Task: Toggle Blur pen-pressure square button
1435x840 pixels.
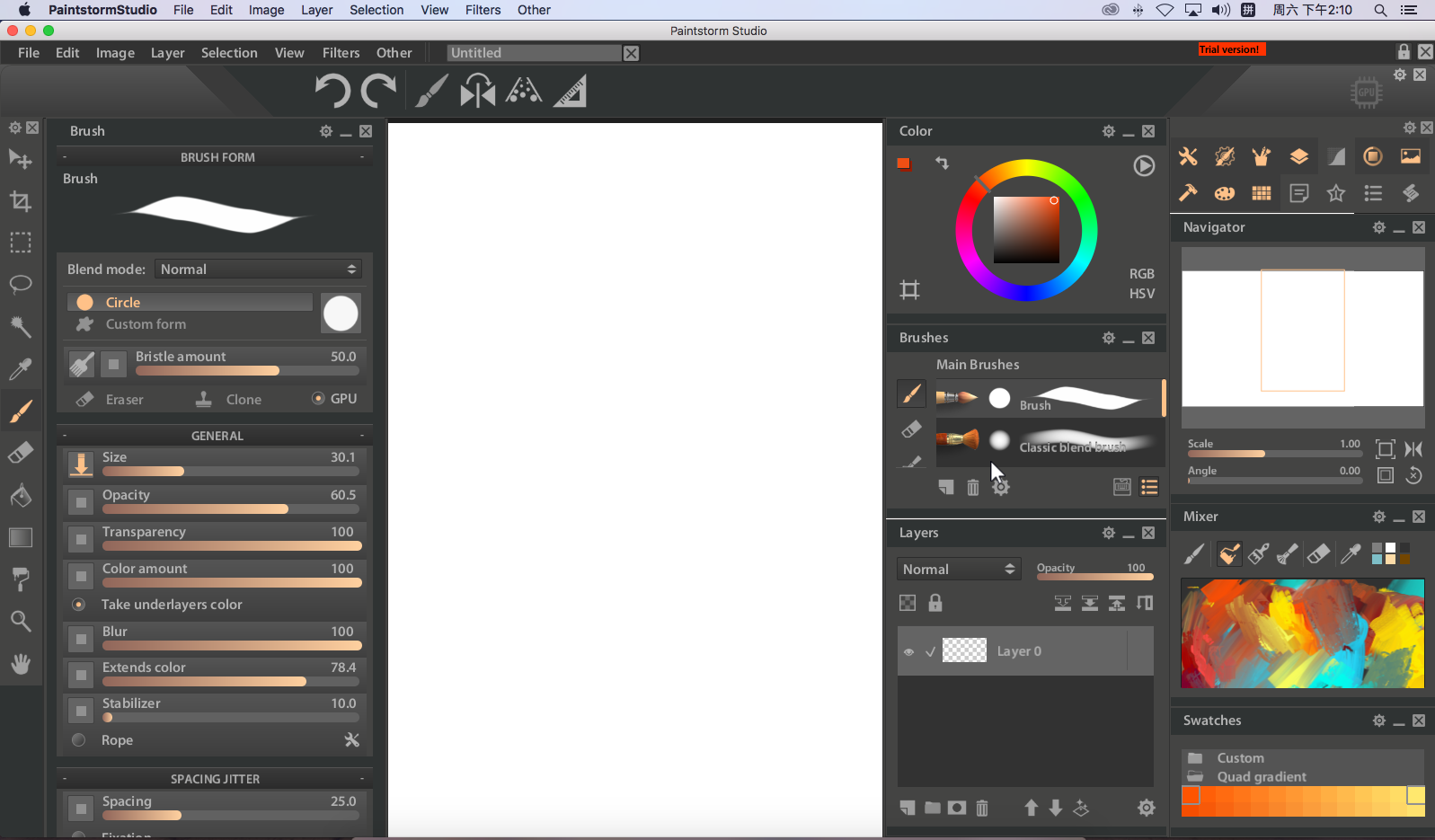Action: pos(81,639)
